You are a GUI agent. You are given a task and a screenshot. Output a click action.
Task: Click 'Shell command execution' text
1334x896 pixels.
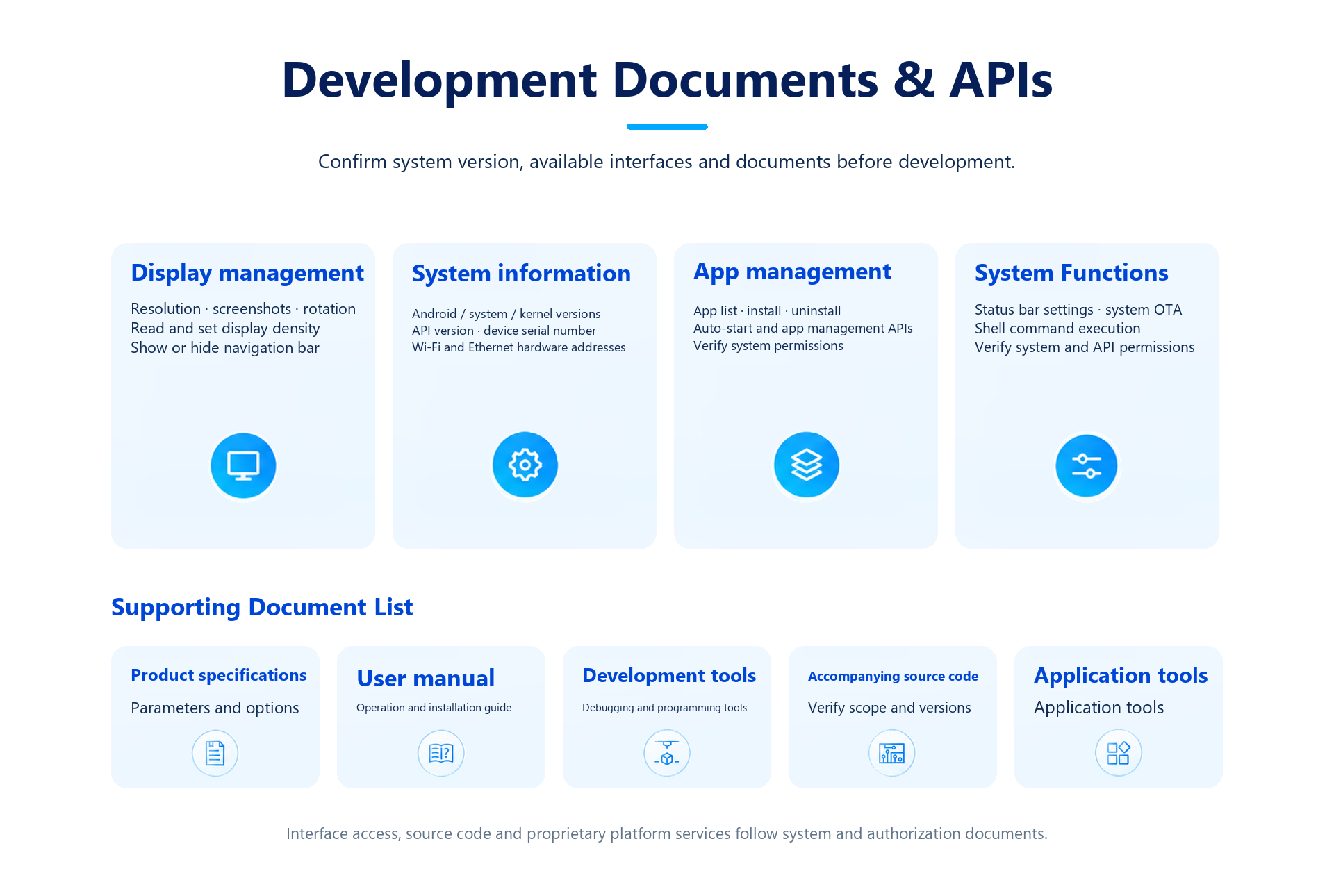(1057, 328)
